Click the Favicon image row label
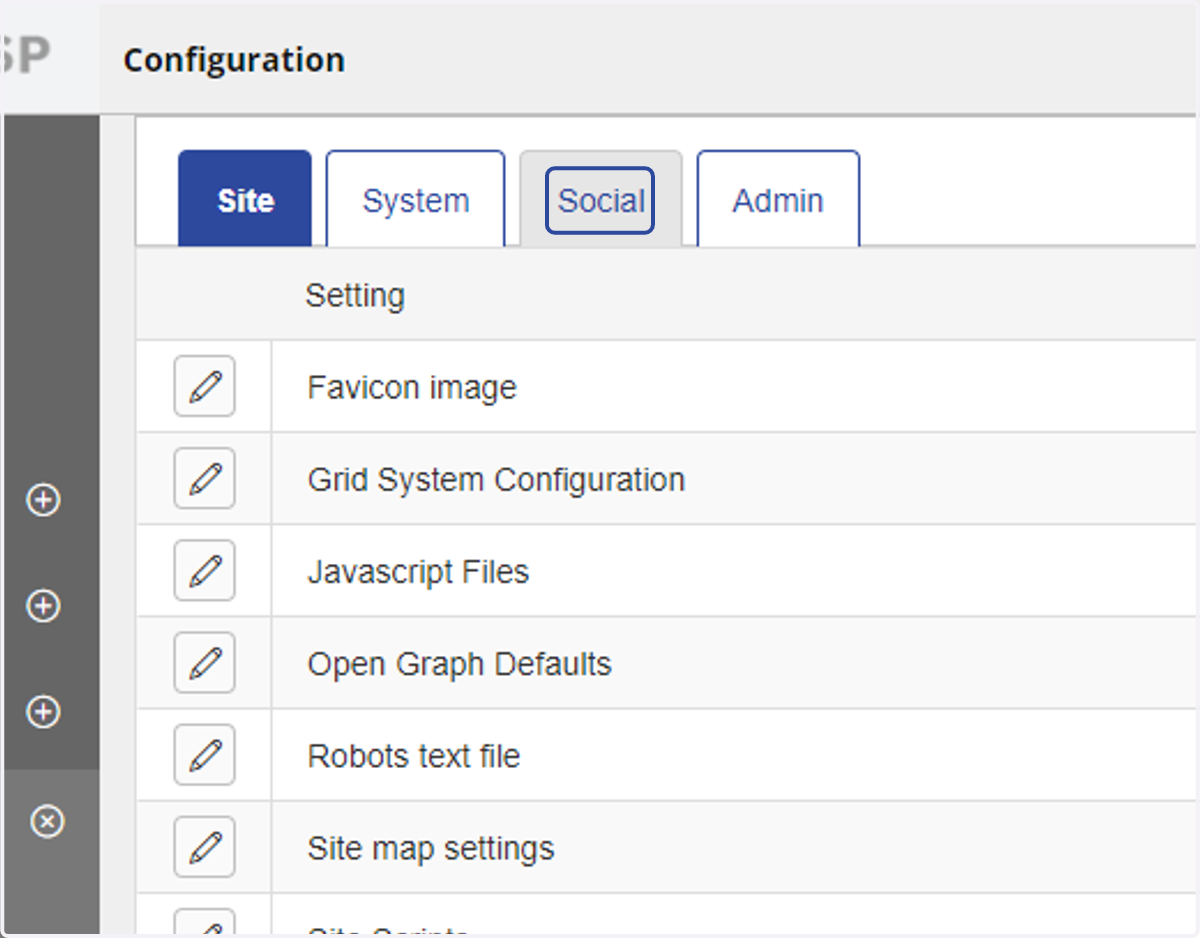Image resolution: width=1200 pixels, height=938 pixels. pyautogui.click(x=412, y=387)
